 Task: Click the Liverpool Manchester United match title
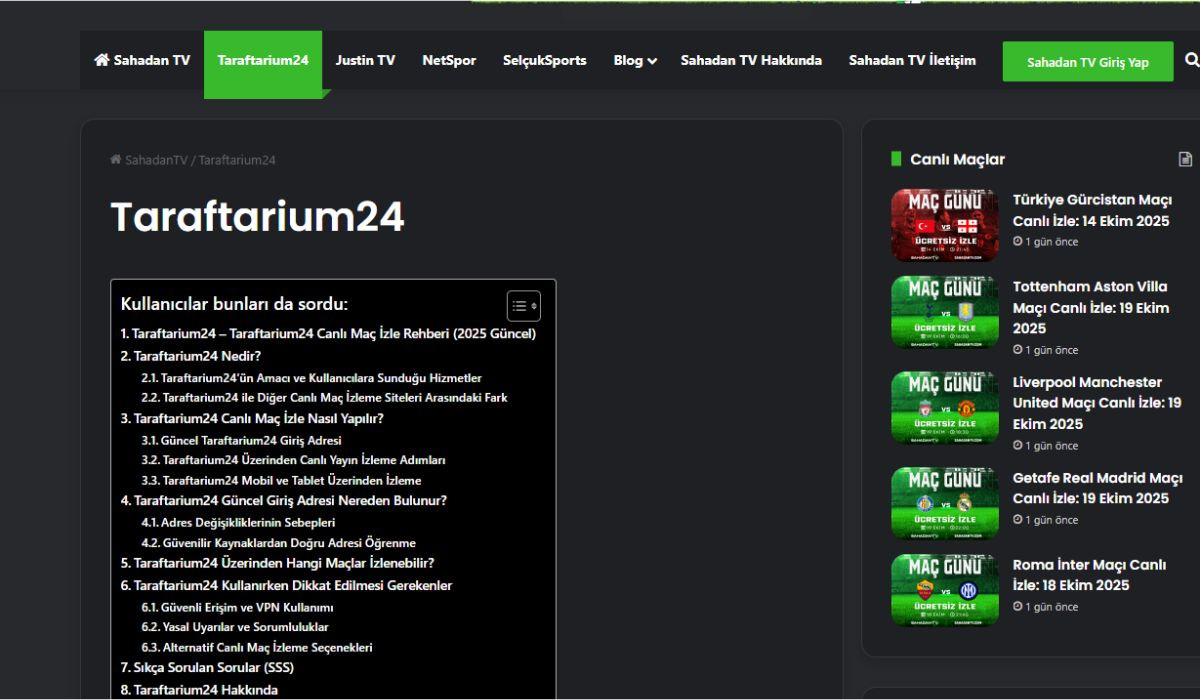pyautogui.click(x=1096, y=403)
